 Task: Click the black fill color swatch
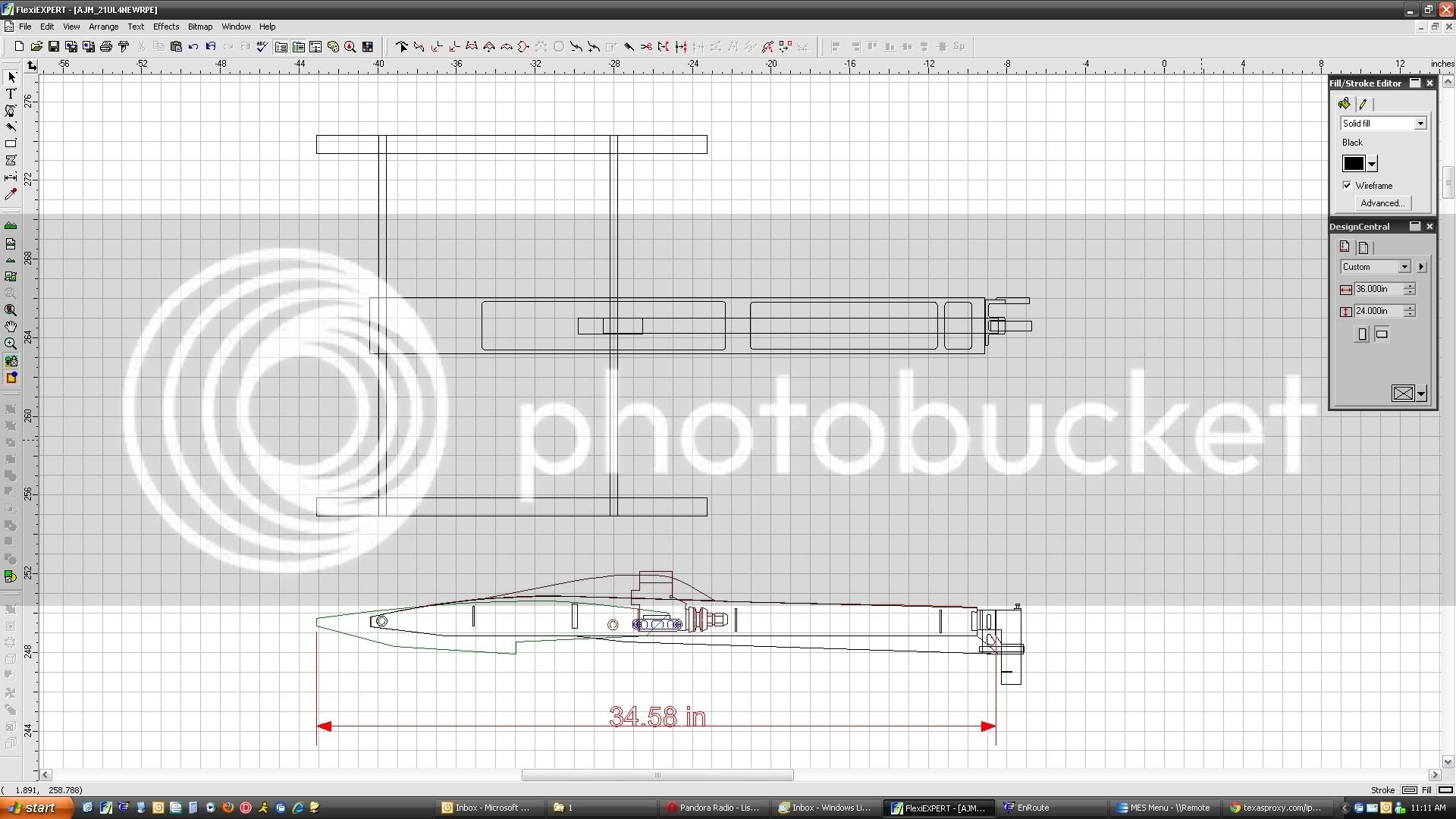pyautogui.click(x=1354, y=164)
